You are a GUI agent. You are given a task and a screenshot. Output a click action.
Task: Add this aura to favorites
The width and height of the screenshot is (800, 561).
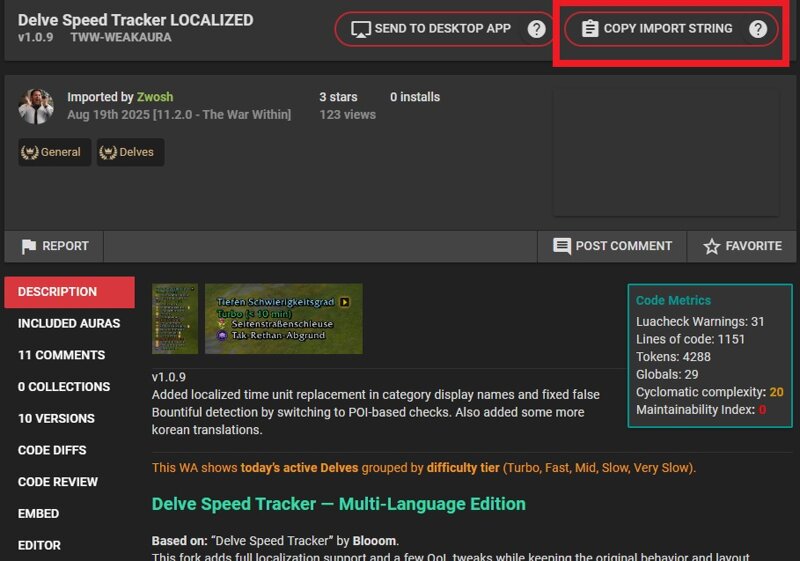coord(742,246)
